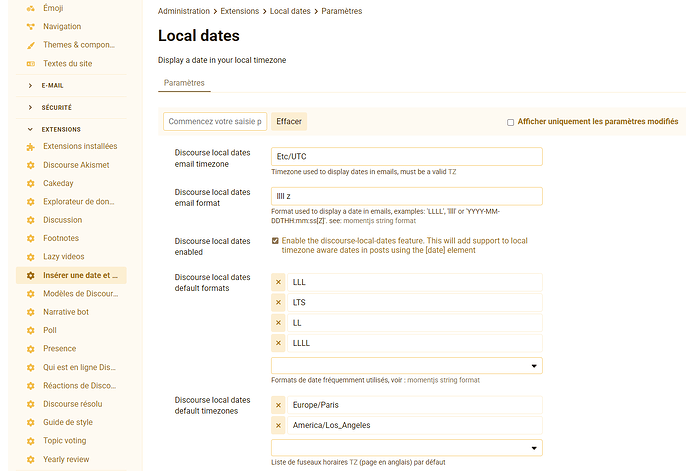This screenshot has width=690, height=471.
Task: Toggle Afficher uniquement les paramètres modifiés checkbox
Action: pos(510,122)
